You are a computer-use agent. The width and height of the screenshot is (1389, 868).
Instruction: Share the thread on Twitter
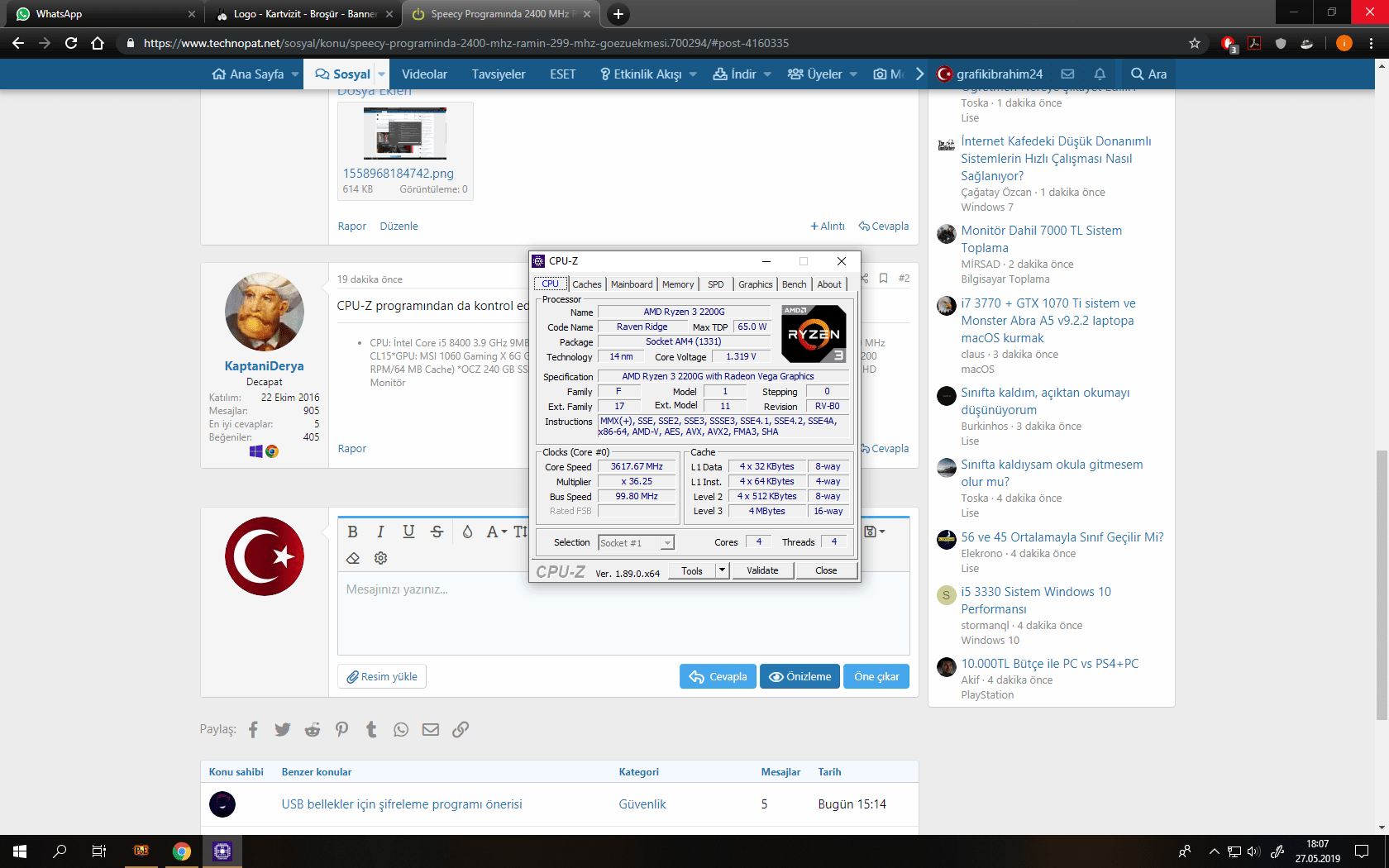[283, 729]
